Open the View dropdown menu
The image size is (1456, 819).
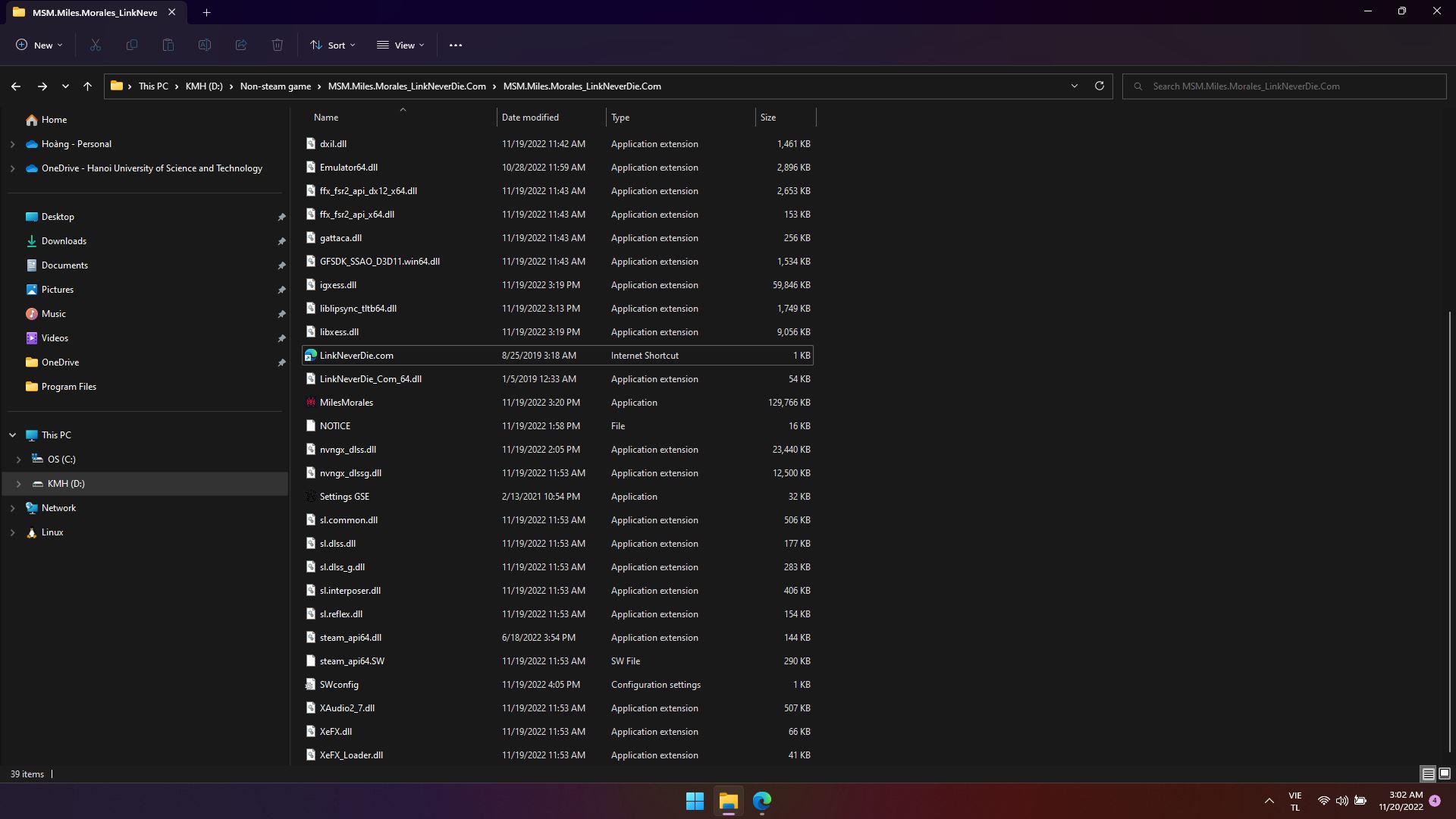point(401,45)
